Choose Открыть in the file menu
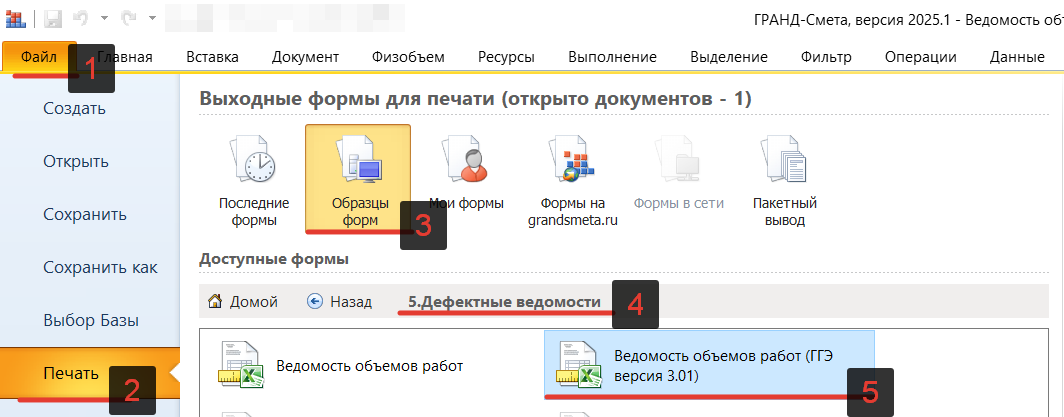 coord(76,161)
